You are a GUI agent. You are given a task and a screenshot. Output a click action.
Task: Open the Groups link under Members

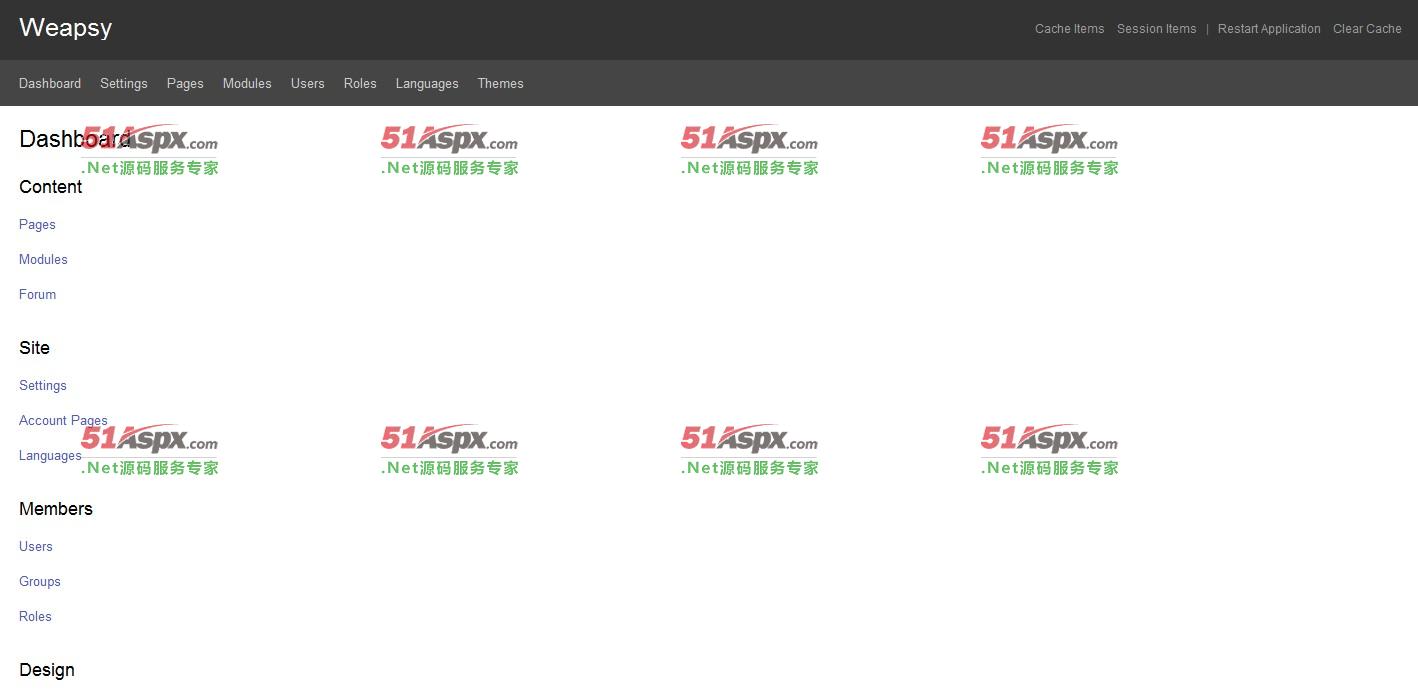tap(40, 581)
